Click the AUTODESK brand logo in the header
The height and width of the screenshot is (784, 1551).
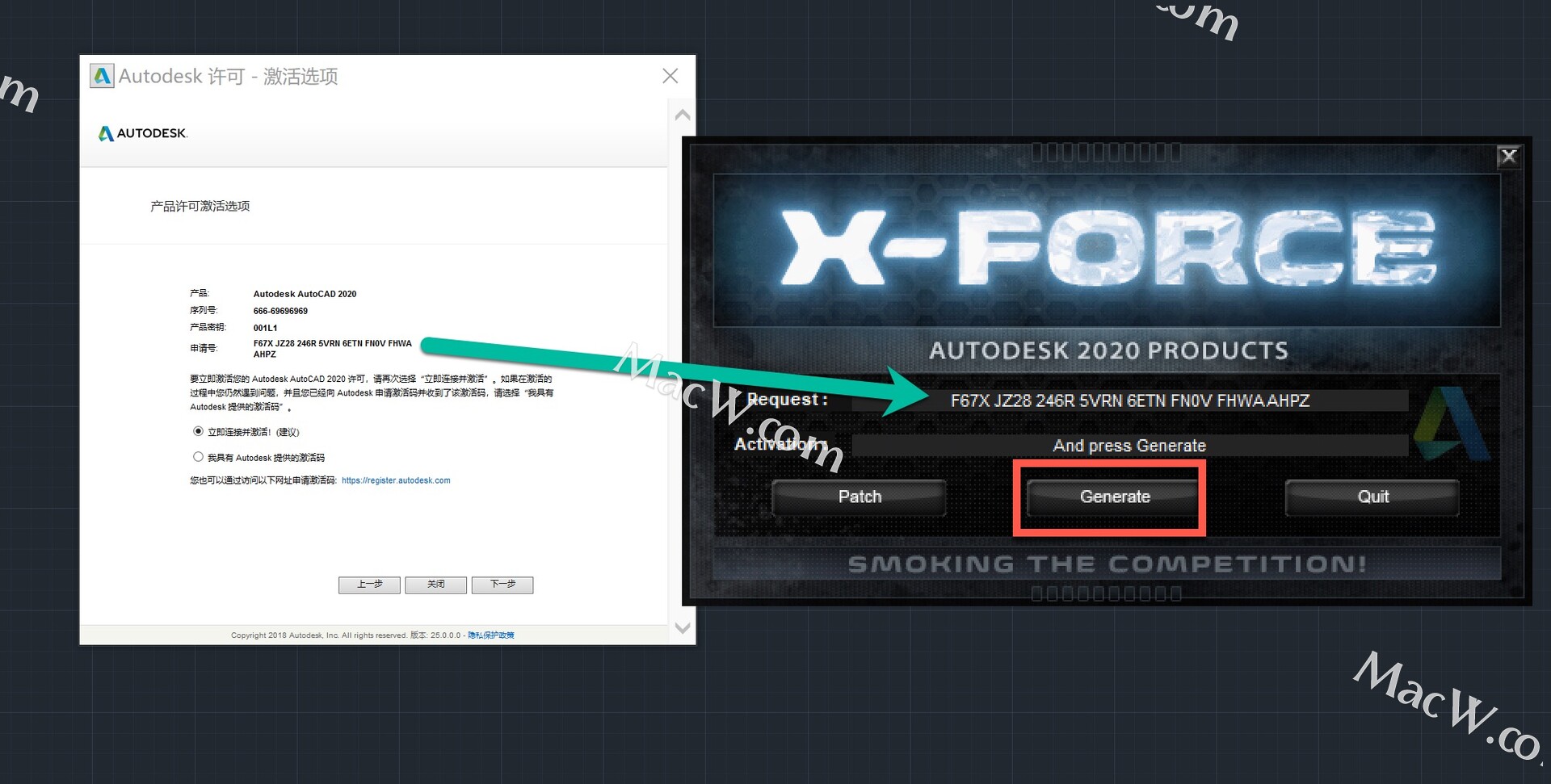tap(142, 133)
